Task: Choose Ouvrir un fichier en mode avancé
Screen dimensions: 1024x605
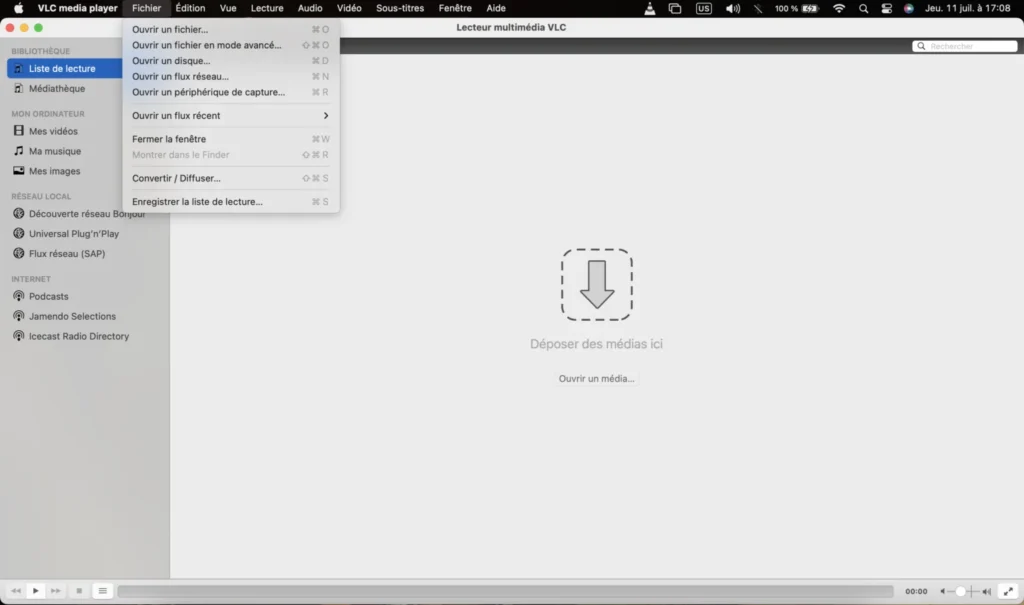Action: (x=231, y=45)
